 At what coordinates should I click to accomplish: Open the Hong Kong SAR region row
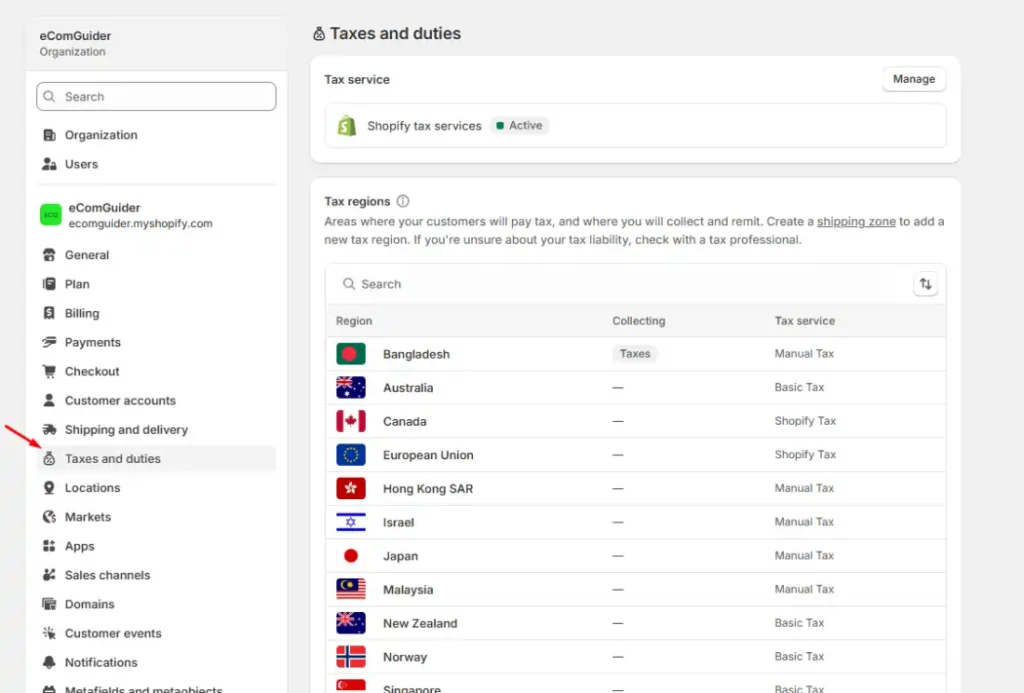635,489
